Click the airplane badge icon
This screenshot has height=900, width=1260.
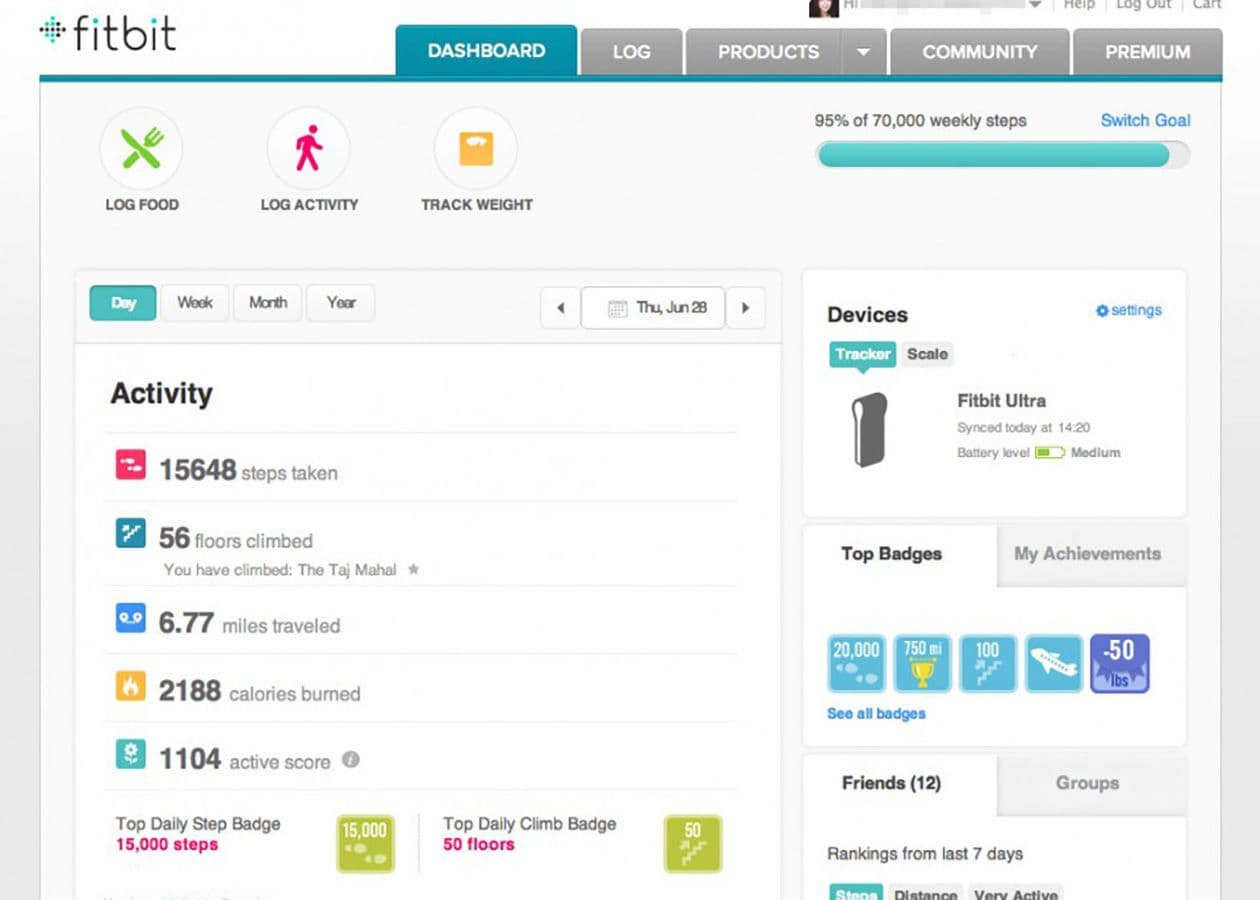[x=1053, y=663]
